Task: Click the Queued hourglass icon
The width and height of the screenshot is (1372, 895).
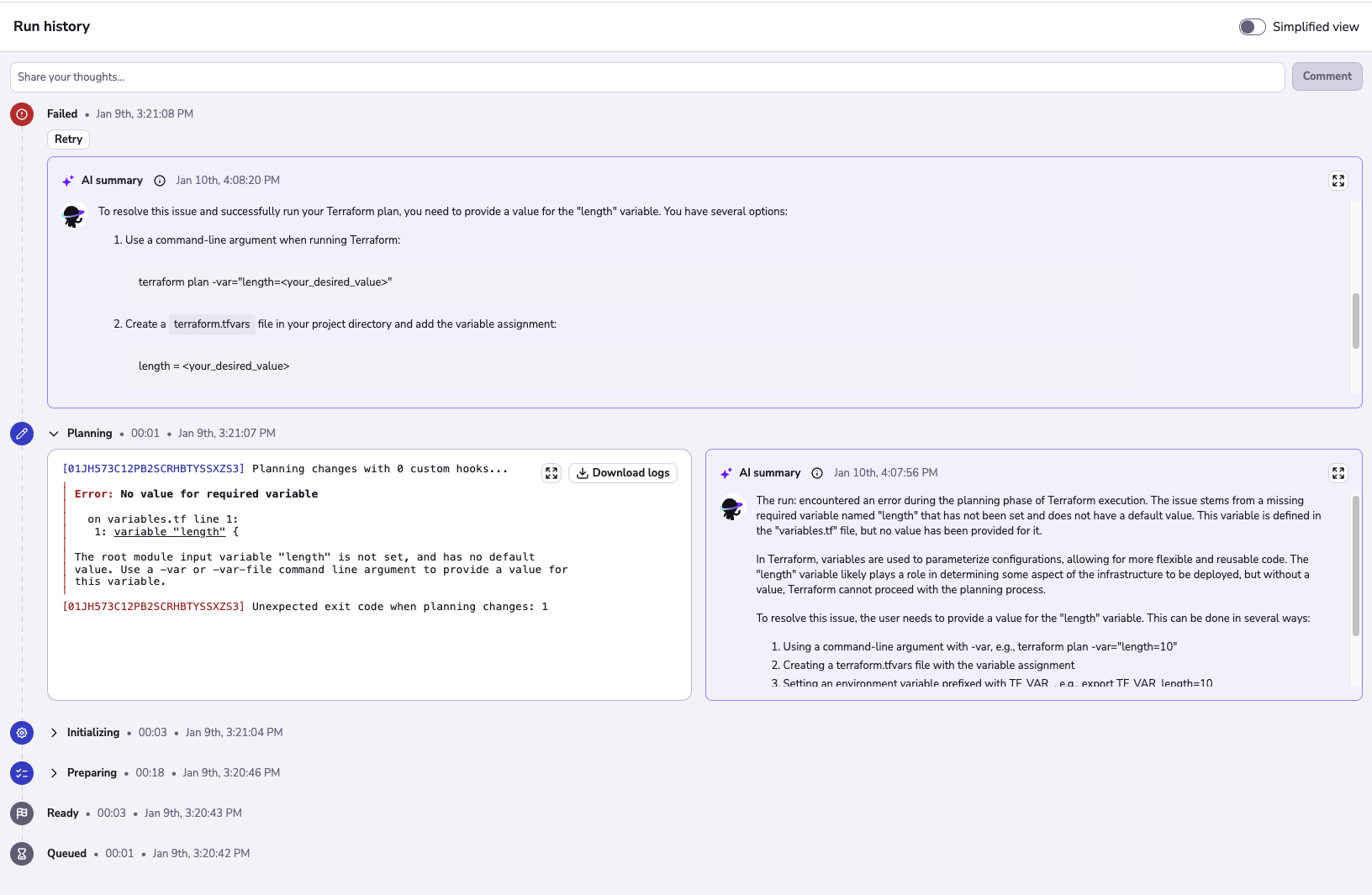Action: click(x=22, y=853)
